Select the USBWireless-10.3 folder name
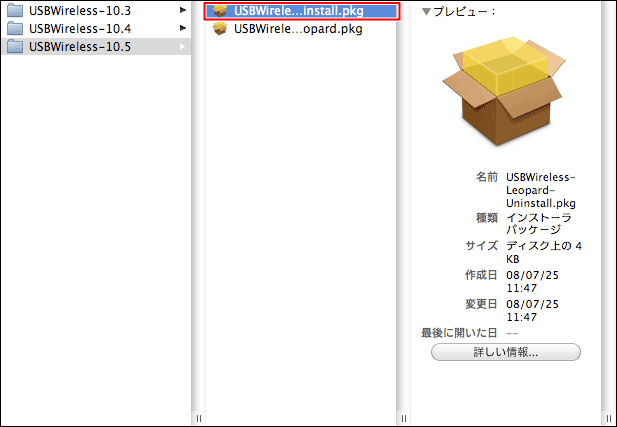The image size is (617, 427). pyautogui.click(x=80, y=11)
